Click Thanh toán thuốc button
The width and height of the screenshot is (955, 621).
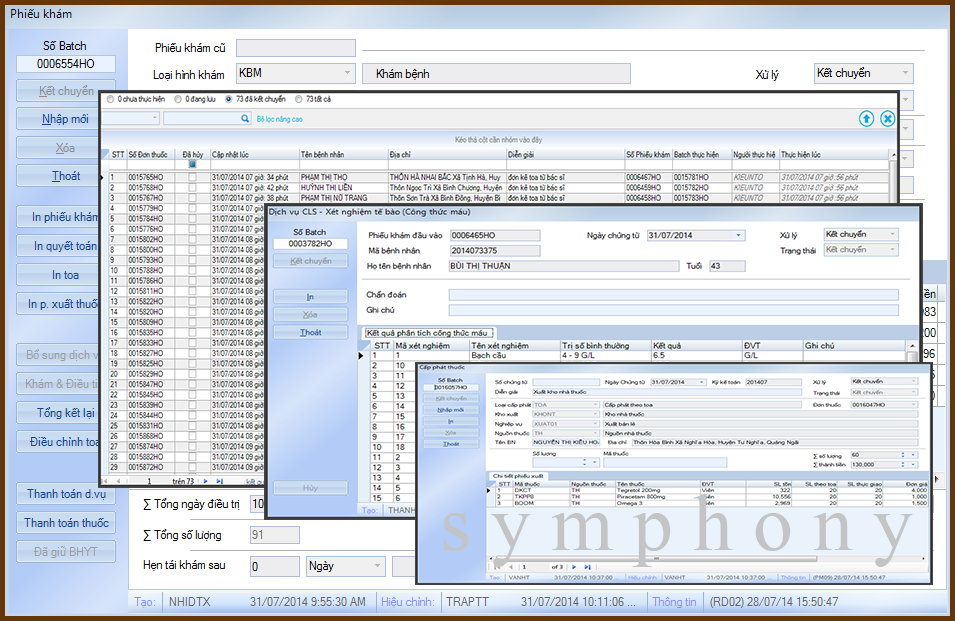click(x=66, y=523)
